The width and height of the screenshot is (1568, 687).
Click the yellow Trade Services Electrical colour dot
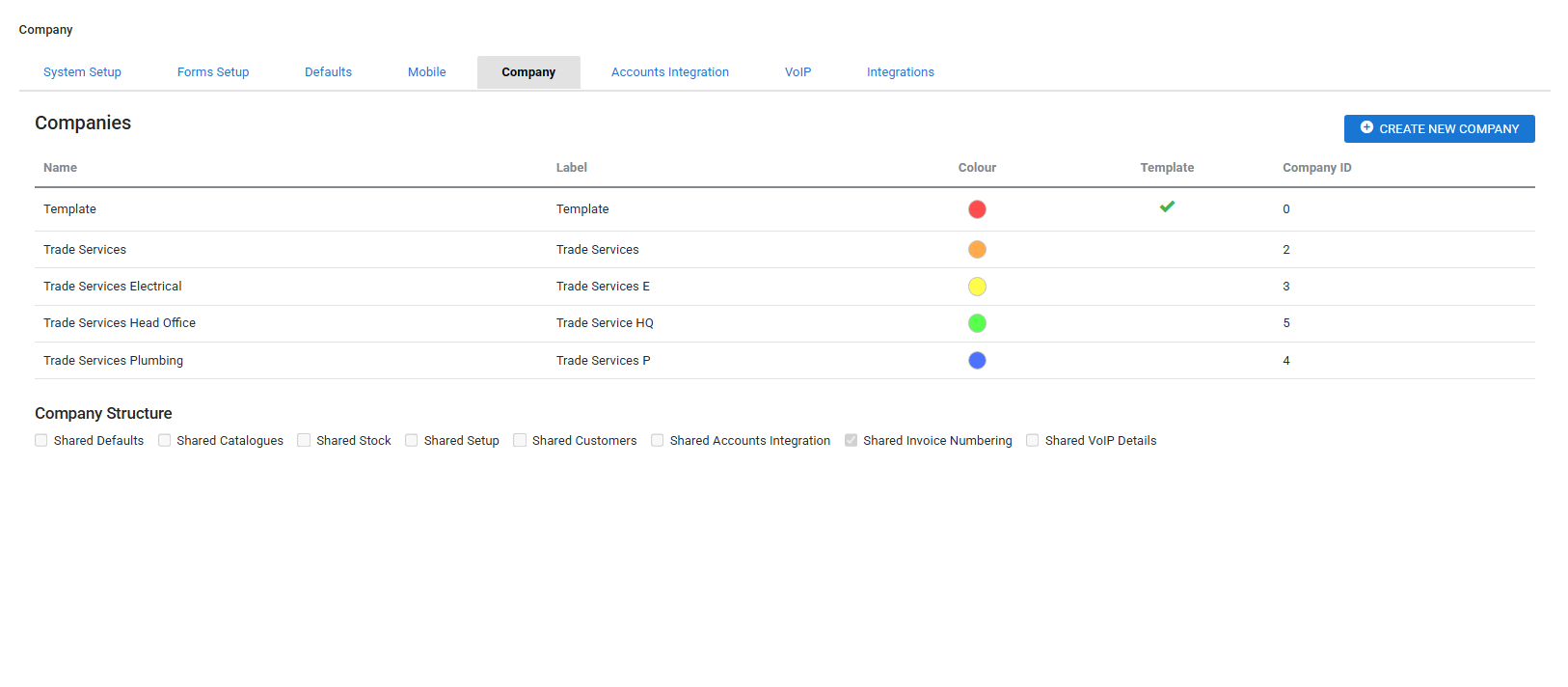pyautogui.click(x=977, y=287)
